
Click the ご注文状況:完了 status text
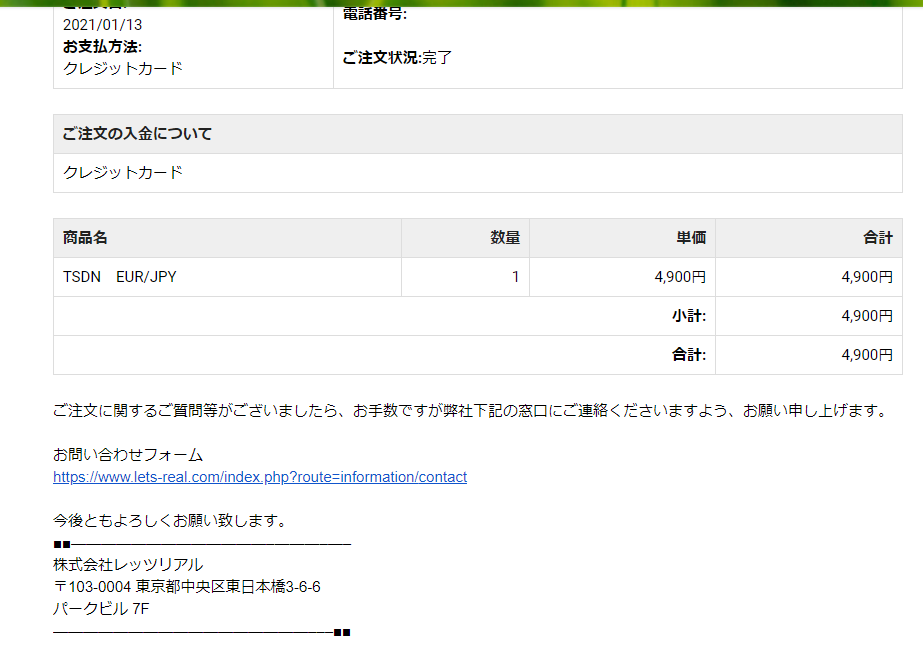(397, 58)
